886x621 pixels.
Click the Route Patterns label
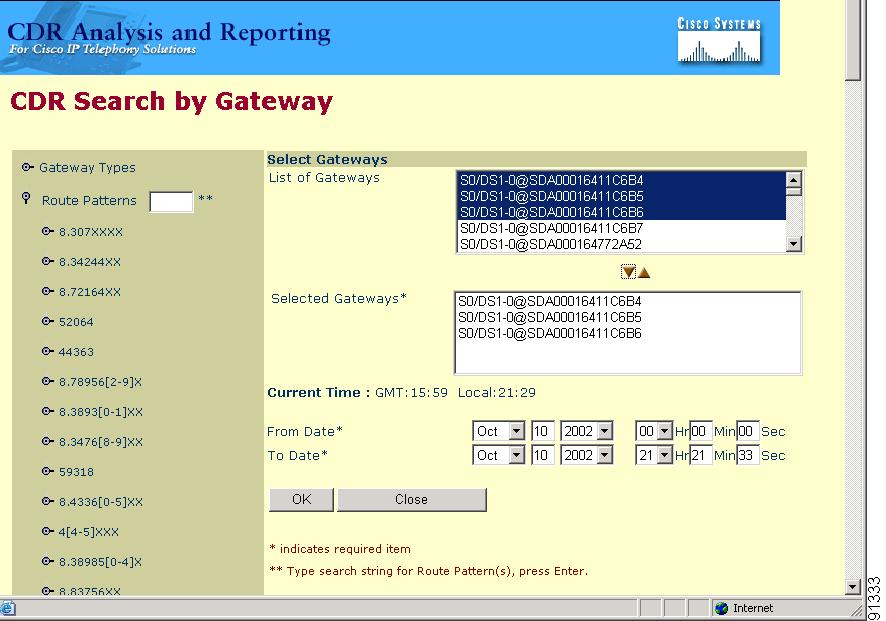pos(89,201)
